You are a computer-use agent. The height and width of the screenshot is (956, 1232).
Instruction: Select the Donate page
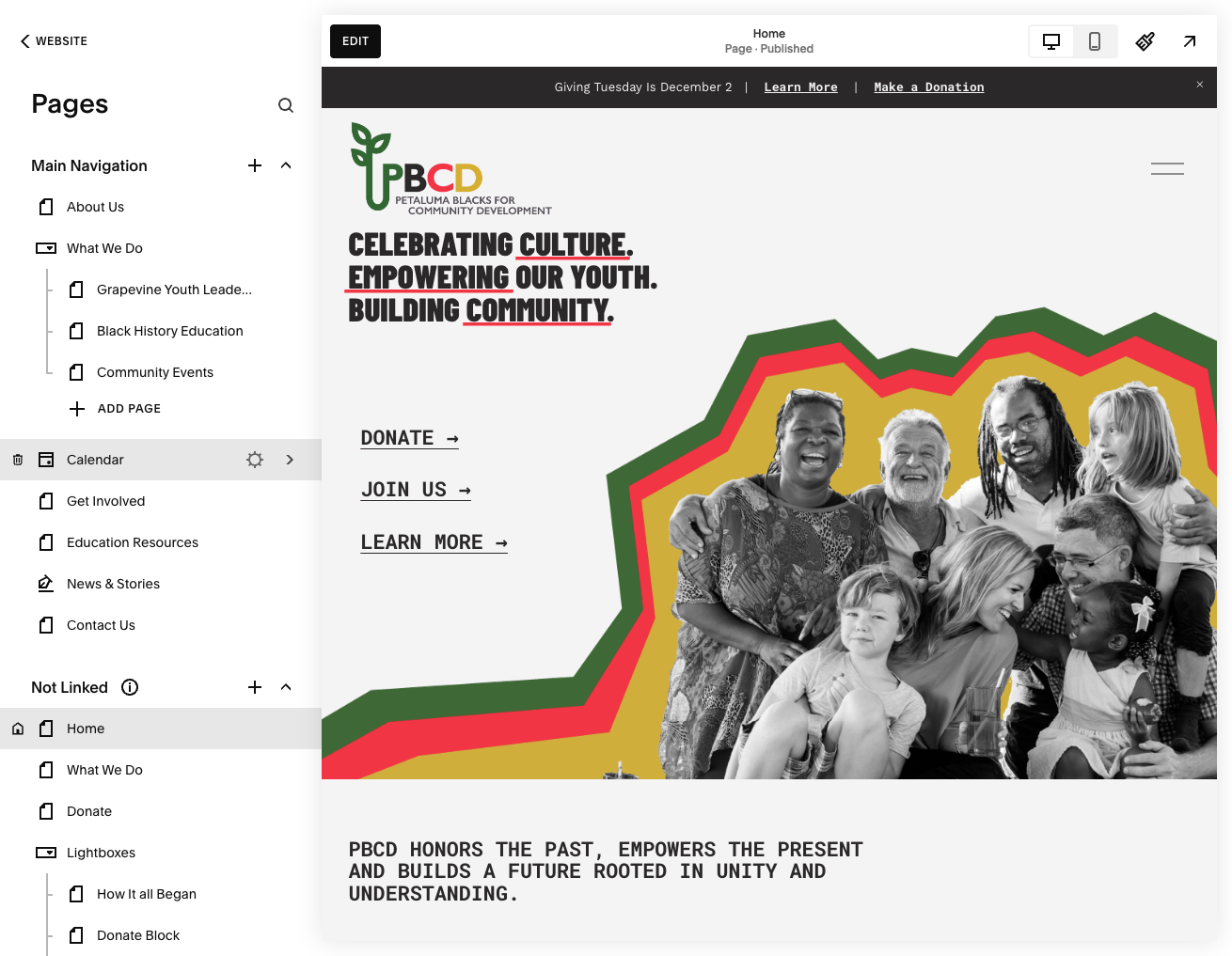pos(89,811)
